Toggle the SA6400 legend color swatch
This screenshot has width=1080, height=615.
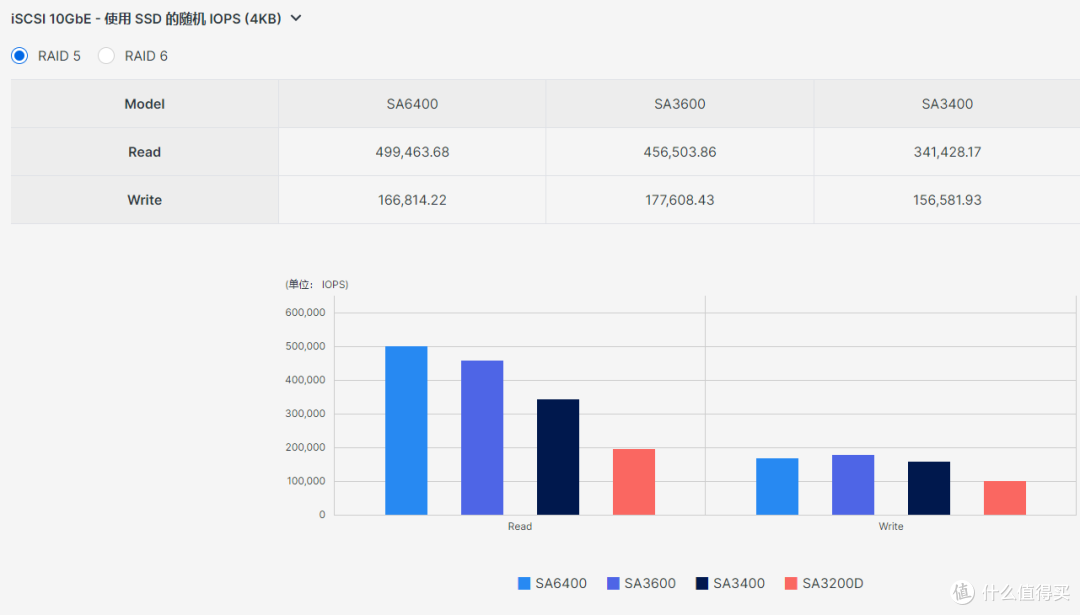tap(524, 584)
